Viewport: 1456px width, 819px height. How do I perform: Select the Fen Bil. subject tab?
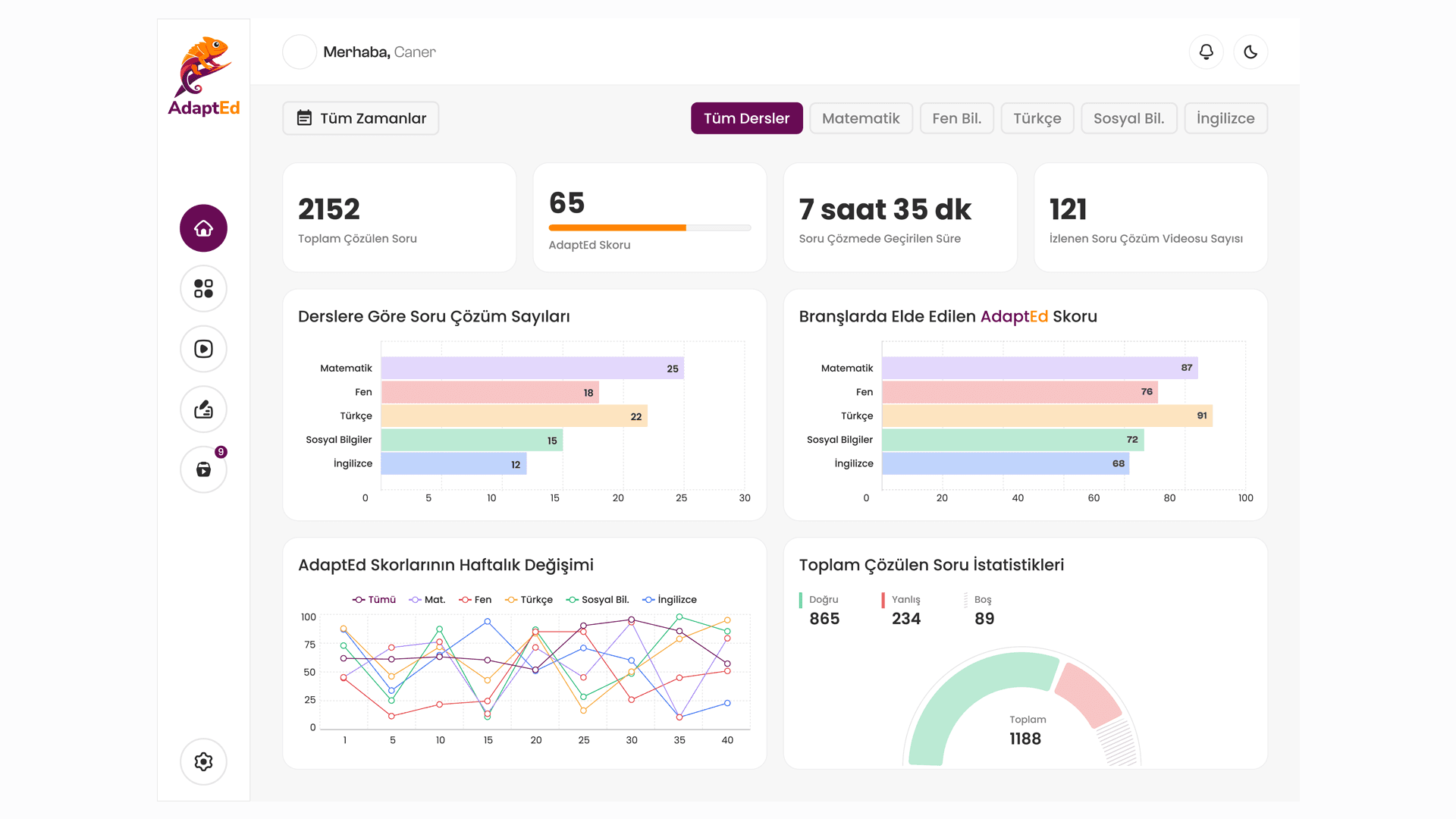pos(956,118)
